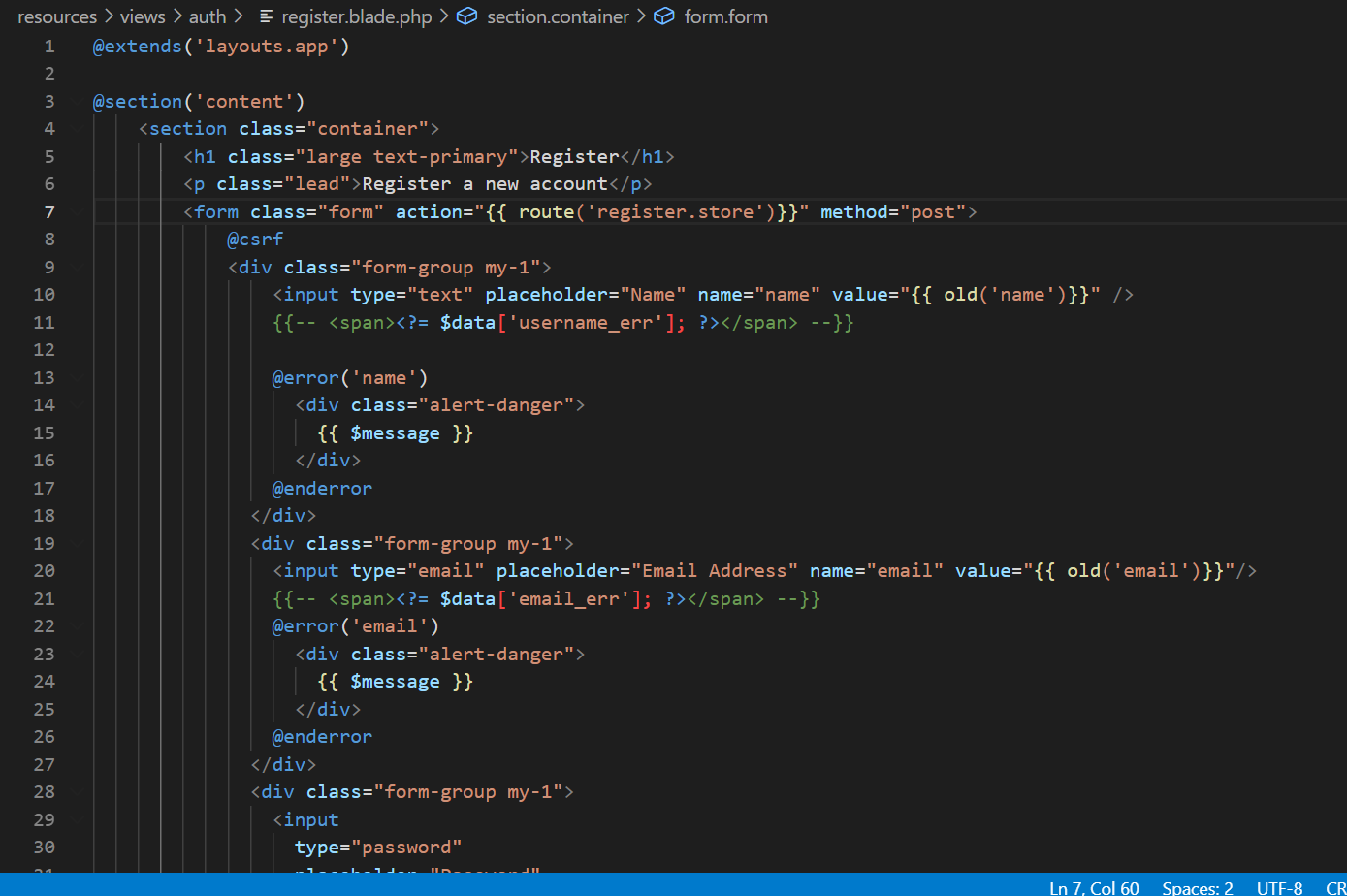Click the cube icon beside form.form breadcrumb
Image resolution: width=1347 pixels, height=896 pixels.
point(663,16)
